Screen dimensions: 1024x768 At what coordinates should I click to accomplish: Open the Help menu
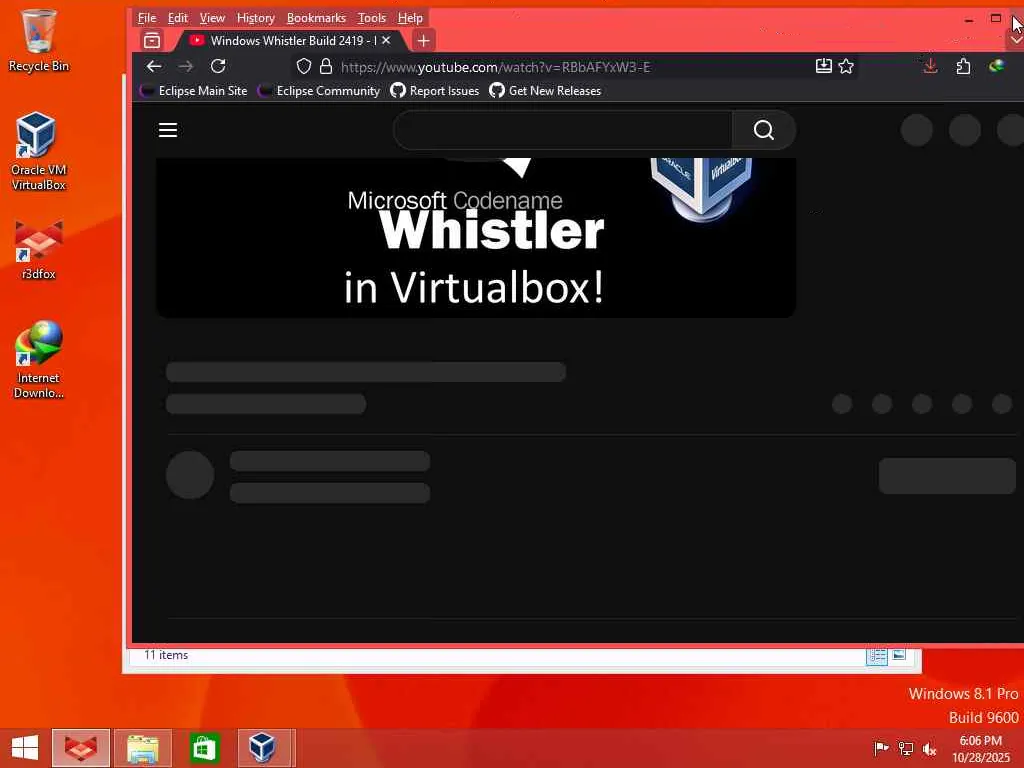tap(410, 18)
